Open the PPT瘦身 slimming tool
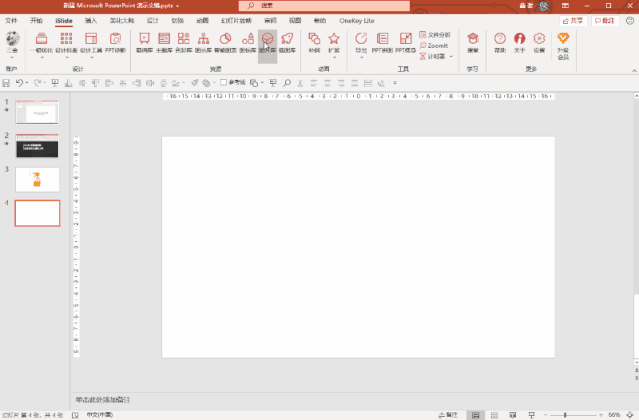639x420 pixels. point(405,42)
